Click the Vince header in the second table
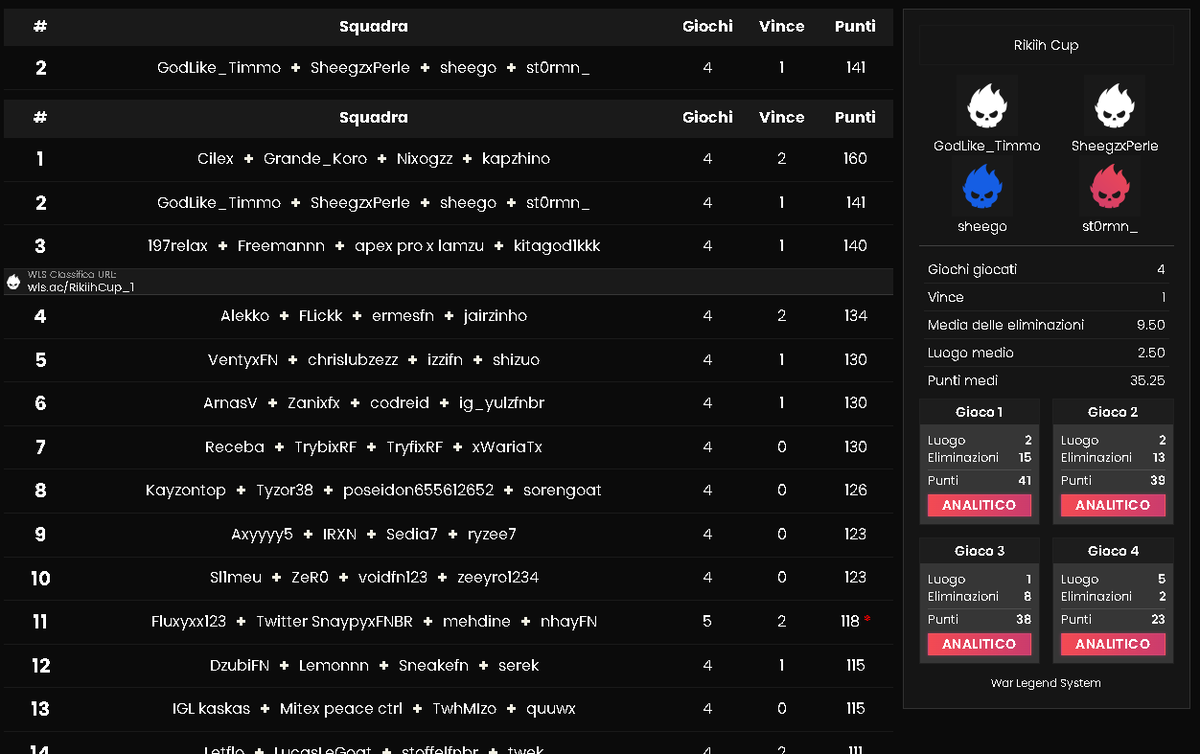This screenshot has width=1200, height=754. 782,117
